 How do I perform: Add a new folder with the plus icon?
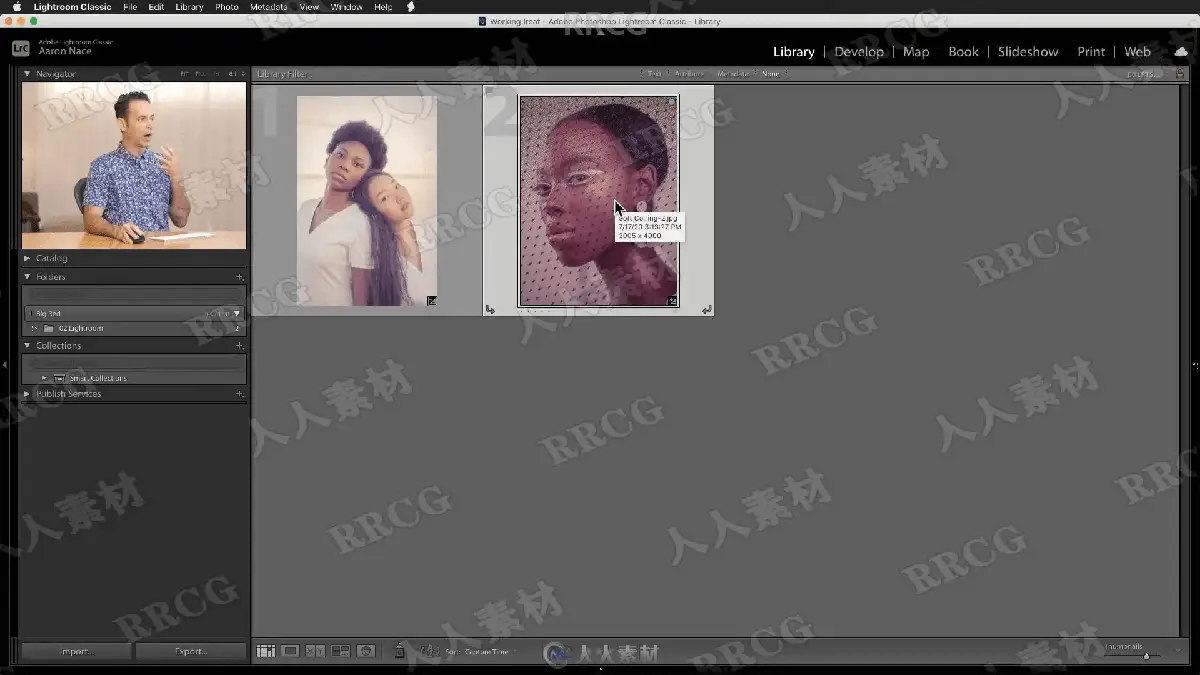pos(239,277)
